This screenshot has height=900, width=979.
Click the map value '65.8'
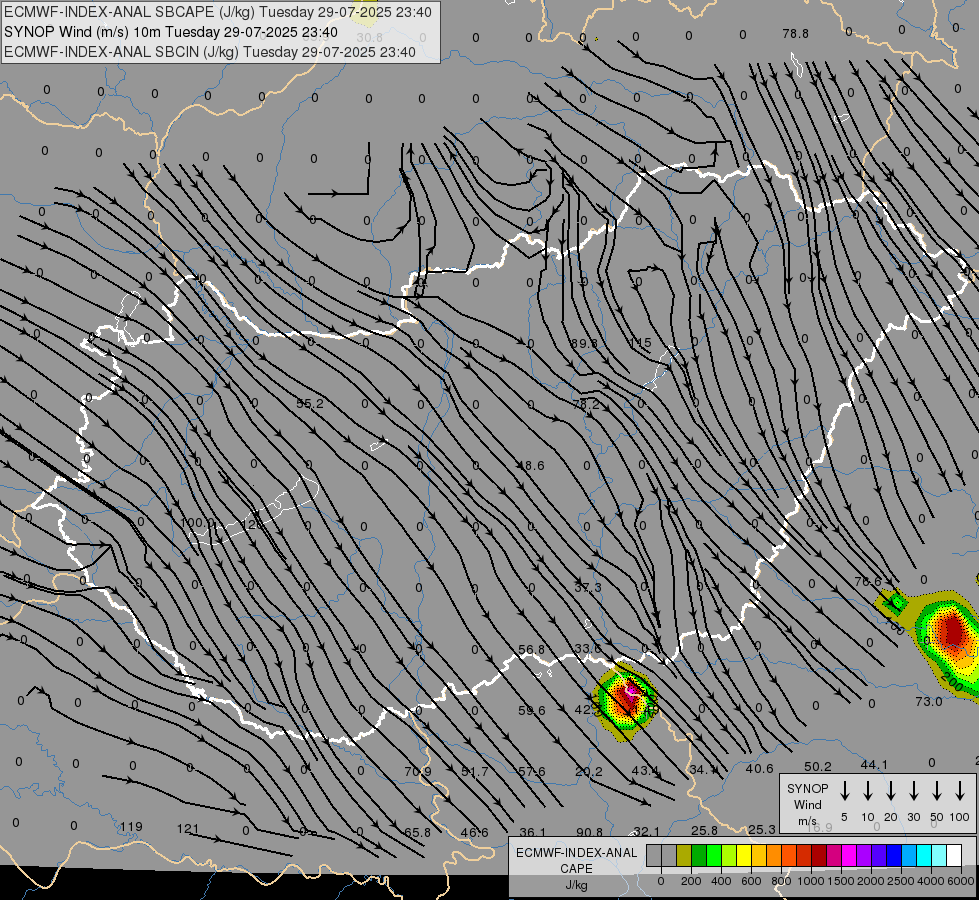(417, 833)
